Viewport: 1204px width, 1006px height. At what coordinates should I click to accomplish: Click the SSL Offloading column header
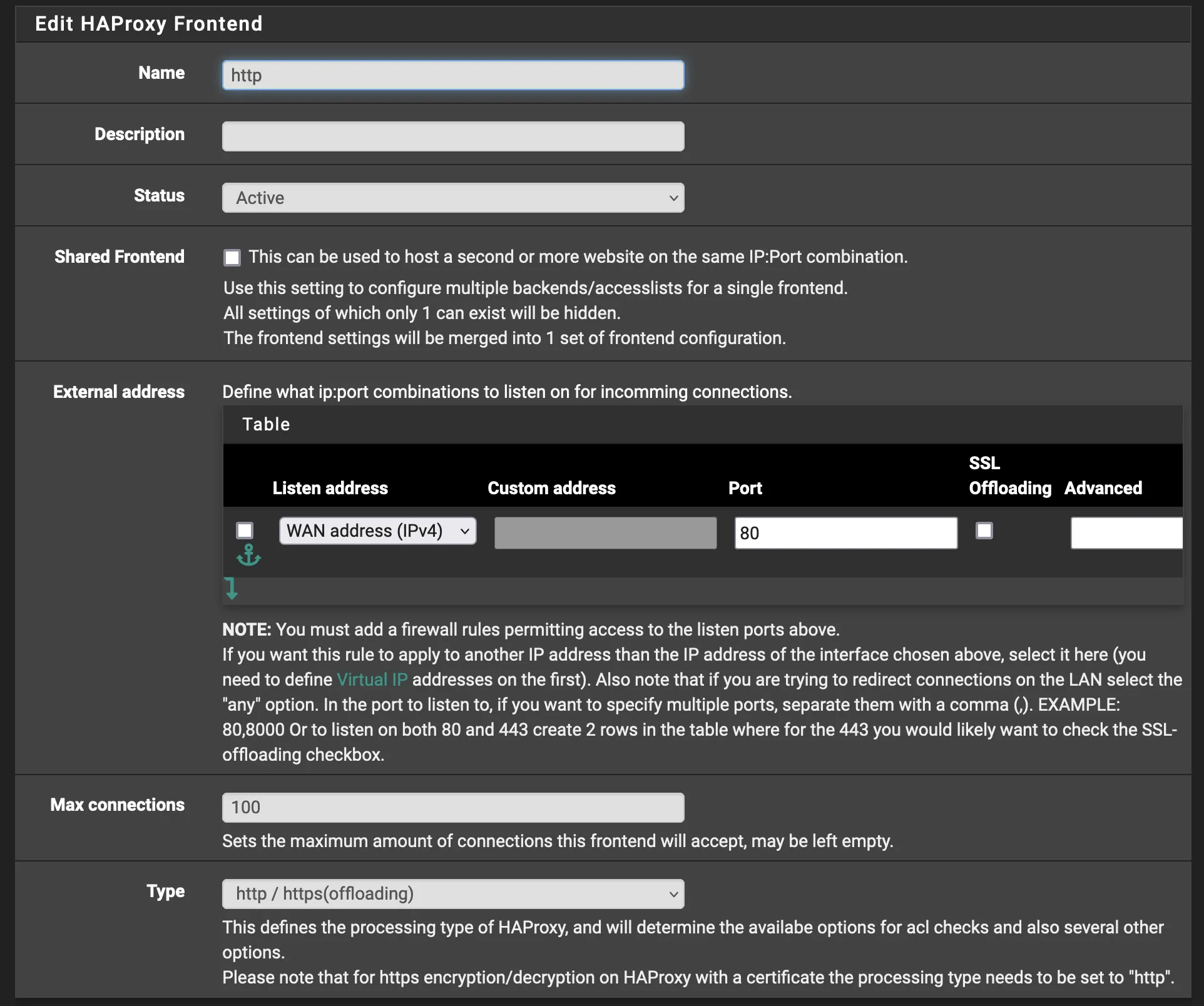pyautogui.click(x=1009, y=475)
